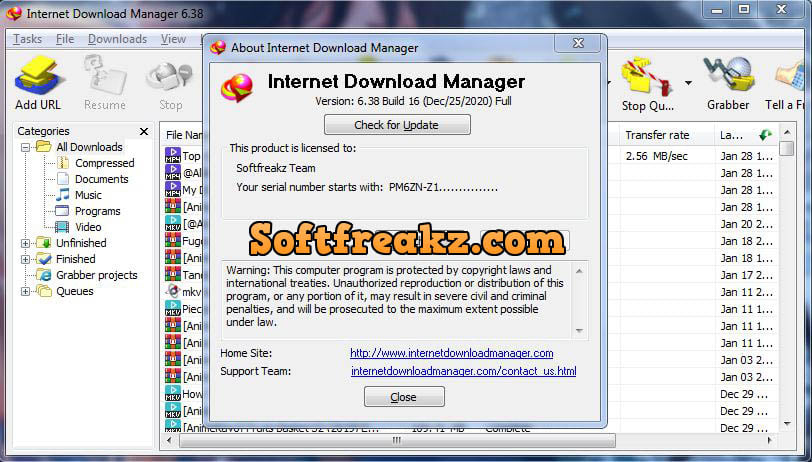This screenshot has height=462, width=812.
Task: Click the 2.56 MB/sec transfer rate cell
Action: pyautogui.click(x=656, y=156)
